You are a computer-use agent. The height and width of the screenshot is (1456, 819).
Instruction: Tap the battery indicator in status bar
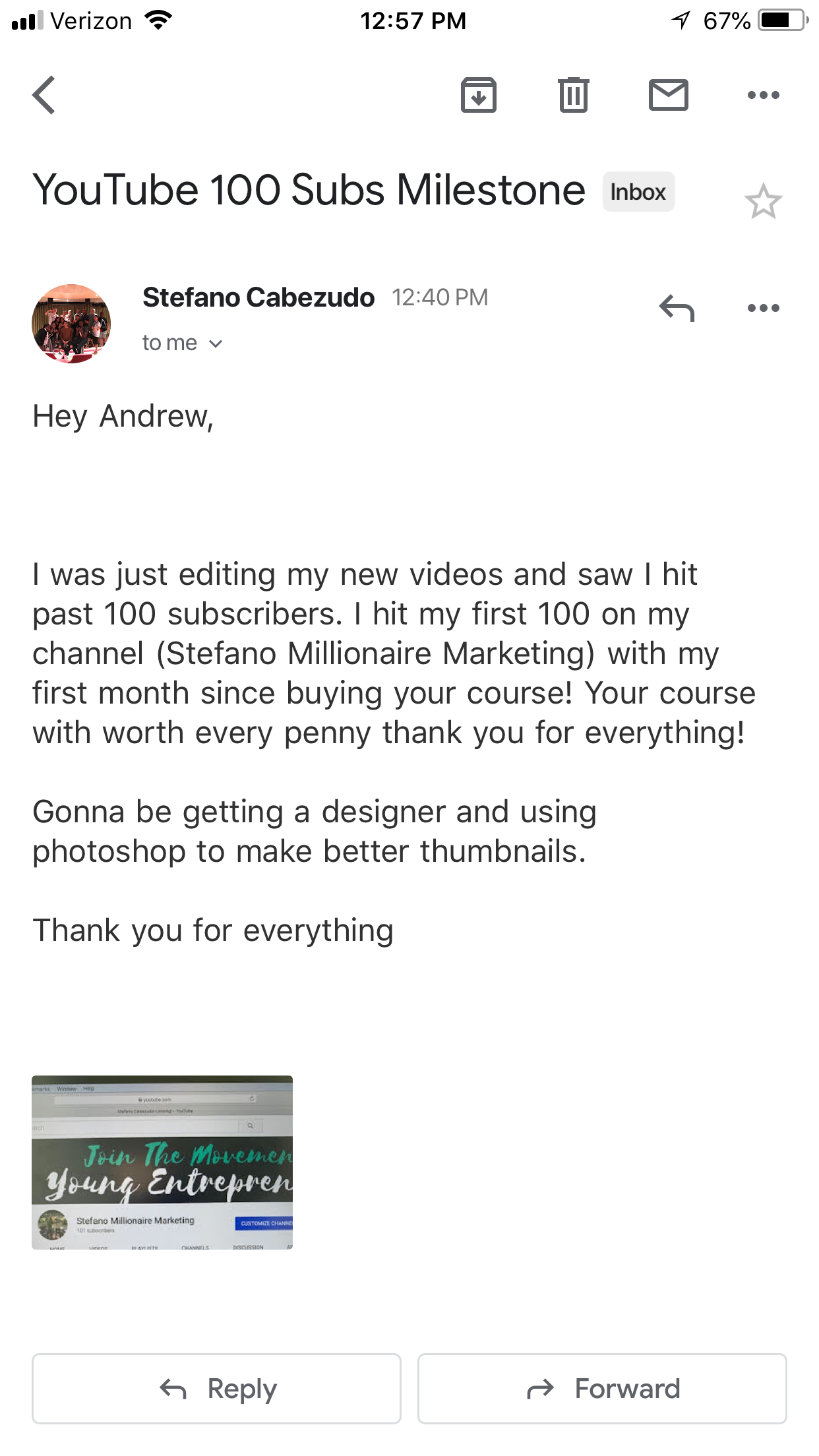click(x=783, y=20)
